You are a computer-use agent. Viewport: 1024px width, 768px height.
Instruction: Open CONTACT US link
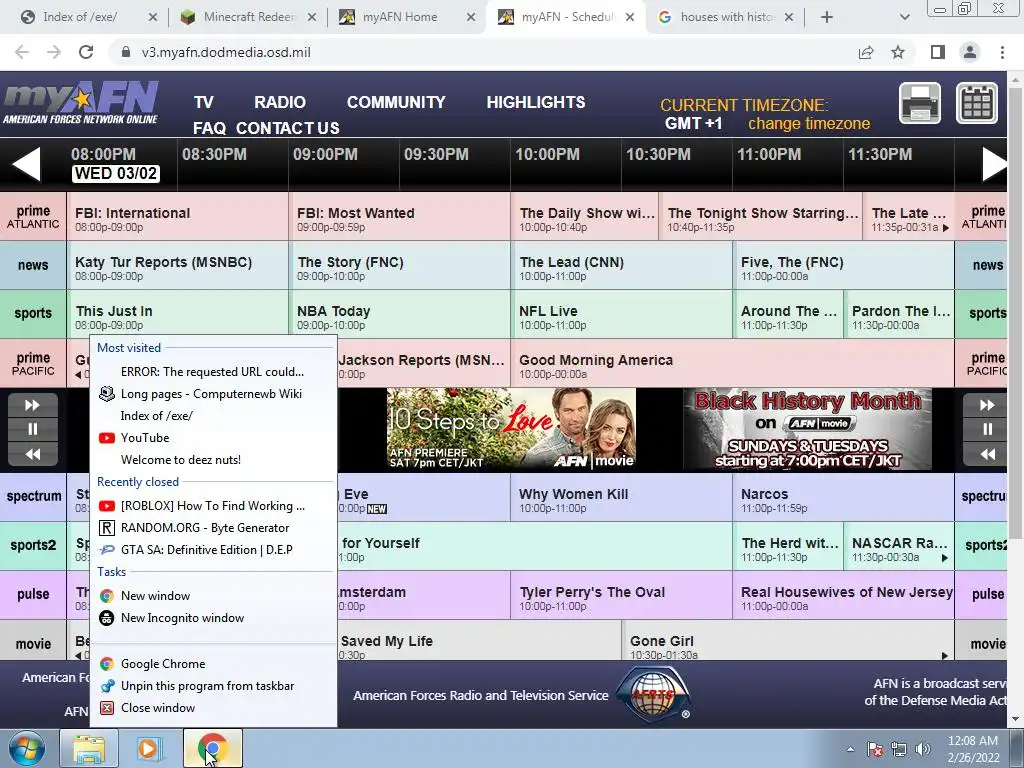287,128
